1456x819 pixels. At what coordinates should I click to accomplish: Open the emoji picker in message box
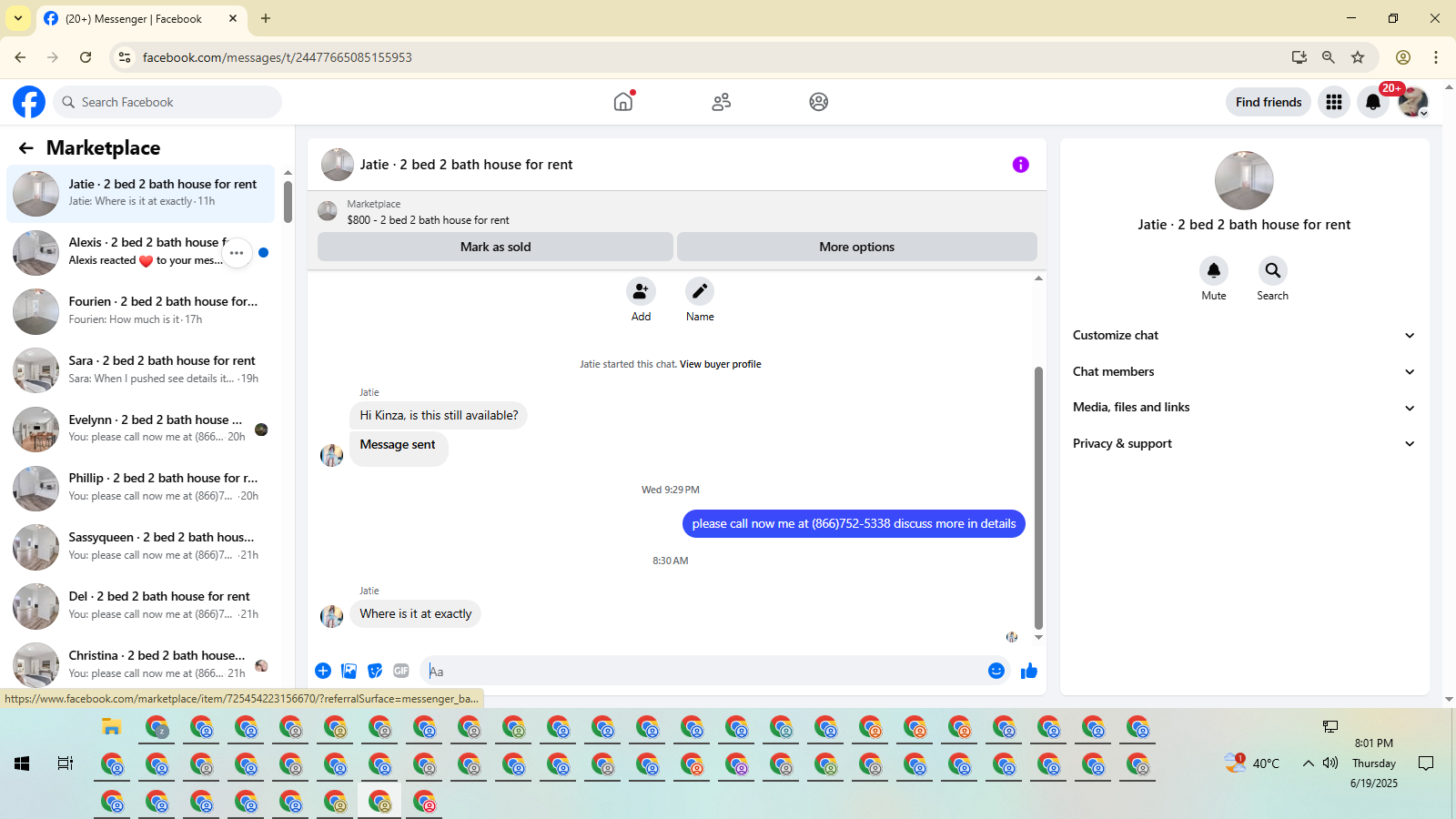(996, 671)
